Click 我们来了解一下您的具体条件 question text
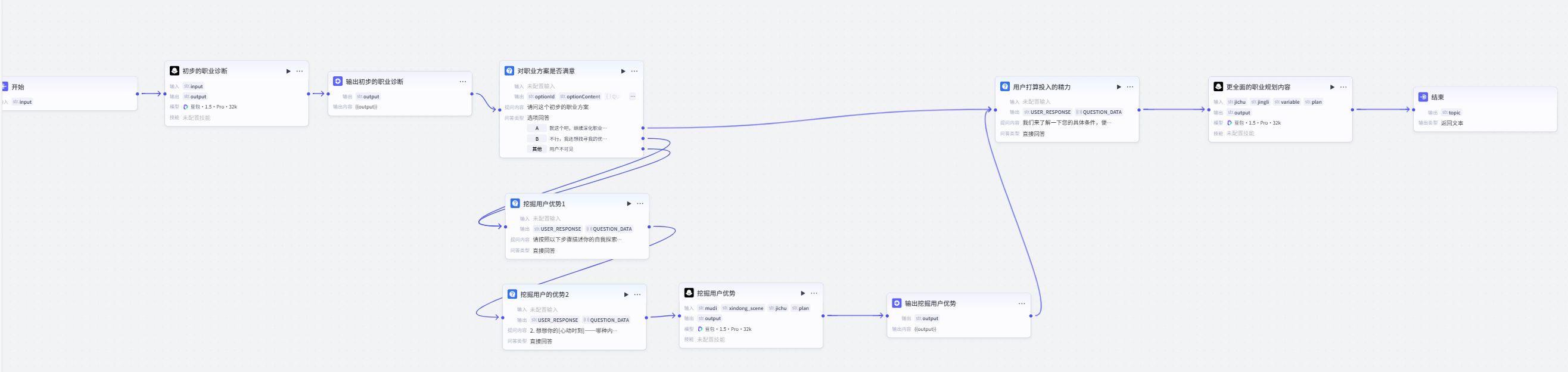 [x=1067, y=123]
